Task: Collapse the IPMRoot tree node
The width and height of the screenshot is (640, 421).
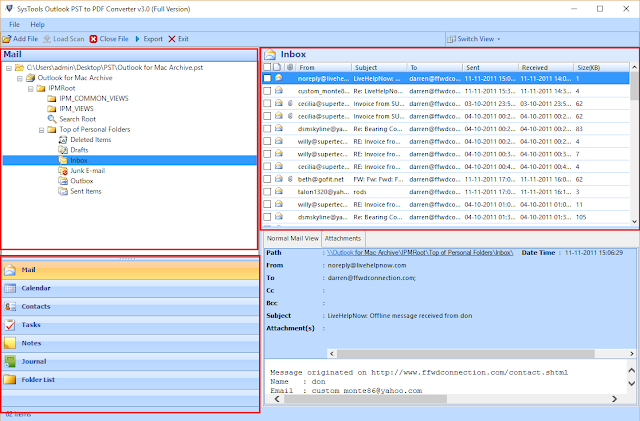Action: (x=31, y=89)
